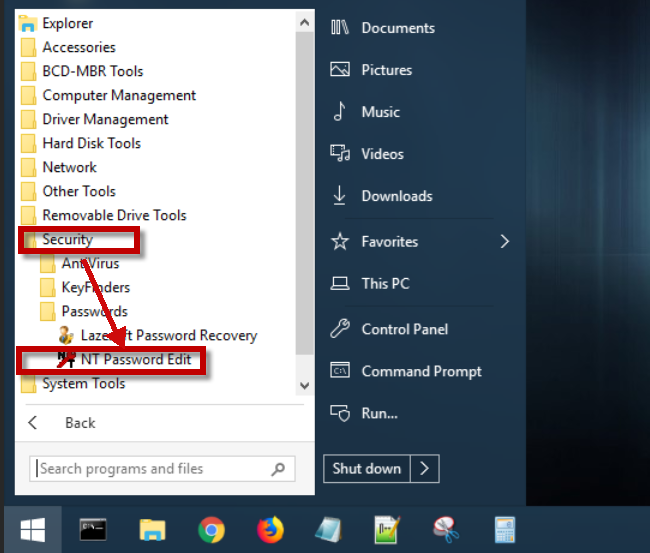Expand the Hard Disk Tools folder
Image resolution: width=650 pixels, height=553 pixels.
[81, 143]
